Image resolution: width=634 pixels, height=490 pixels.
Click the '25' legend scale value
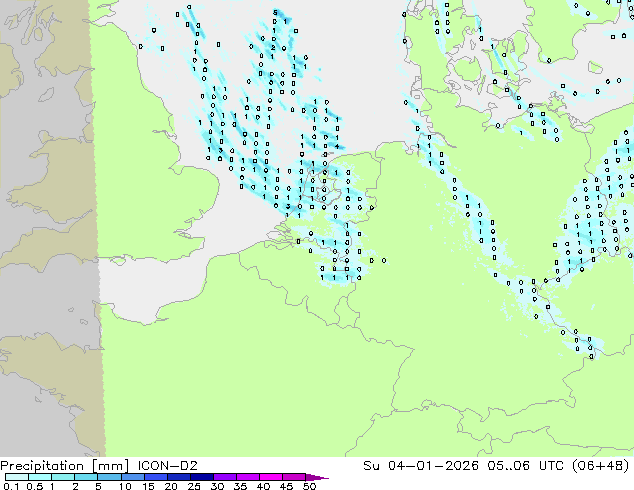[x=194, y=486]
